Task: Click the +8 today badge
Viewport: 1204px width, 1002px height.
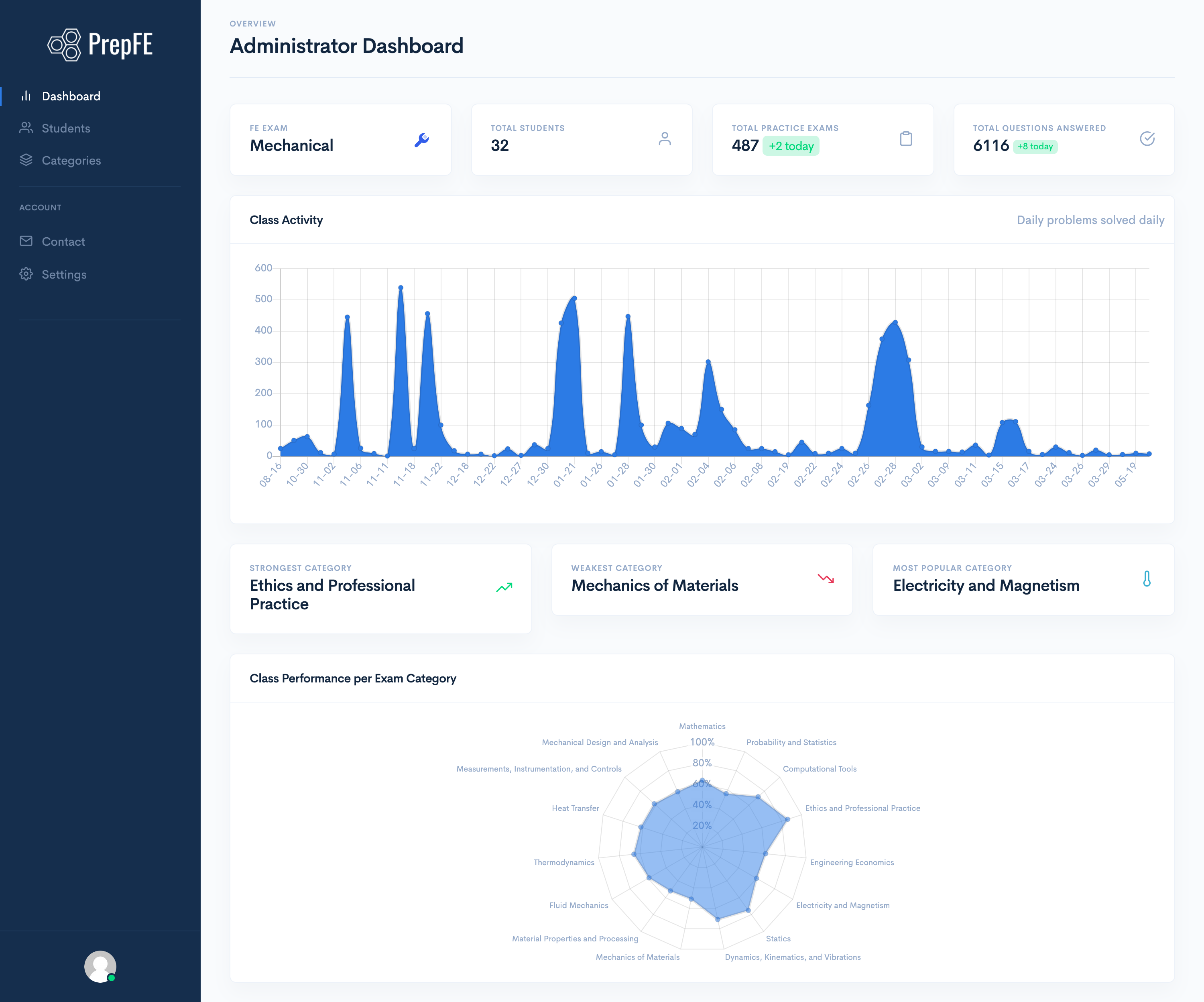Action: [x=1035, y=146]
